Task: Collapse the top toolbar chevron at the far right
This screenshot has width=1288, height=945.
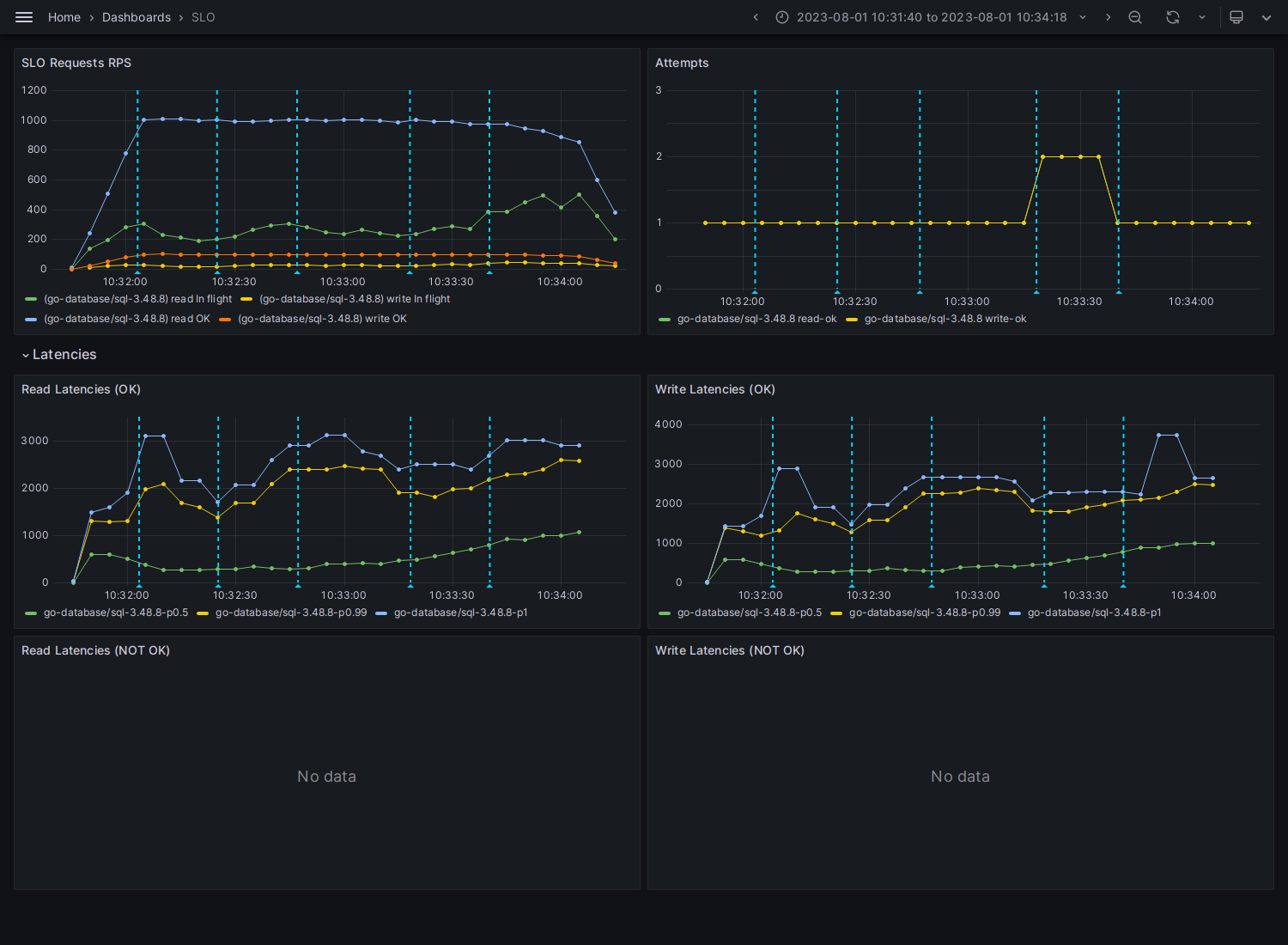Action: coord(1266,17)
